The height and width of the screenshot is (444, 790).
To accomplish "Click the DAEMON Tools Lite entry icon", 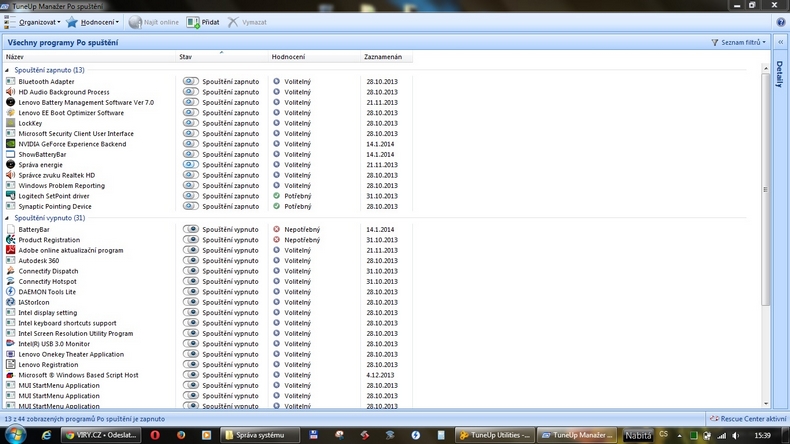I will 10,292.
